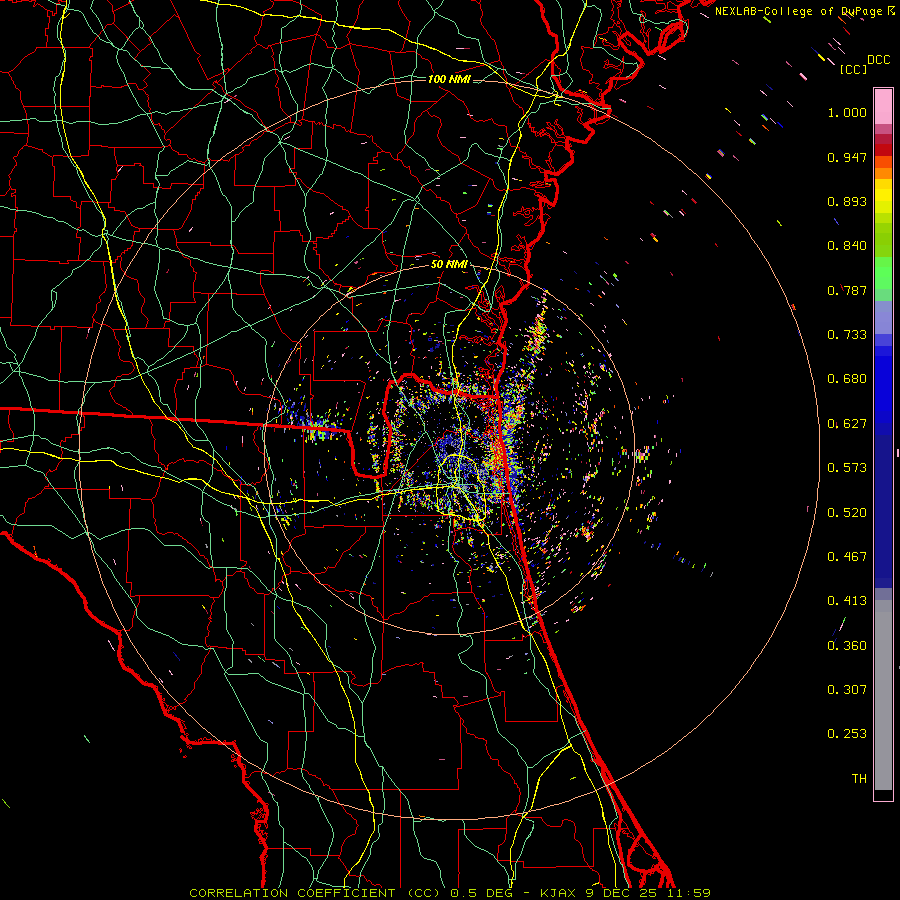Click the DCC label above the color bar

tap(878, 60)
